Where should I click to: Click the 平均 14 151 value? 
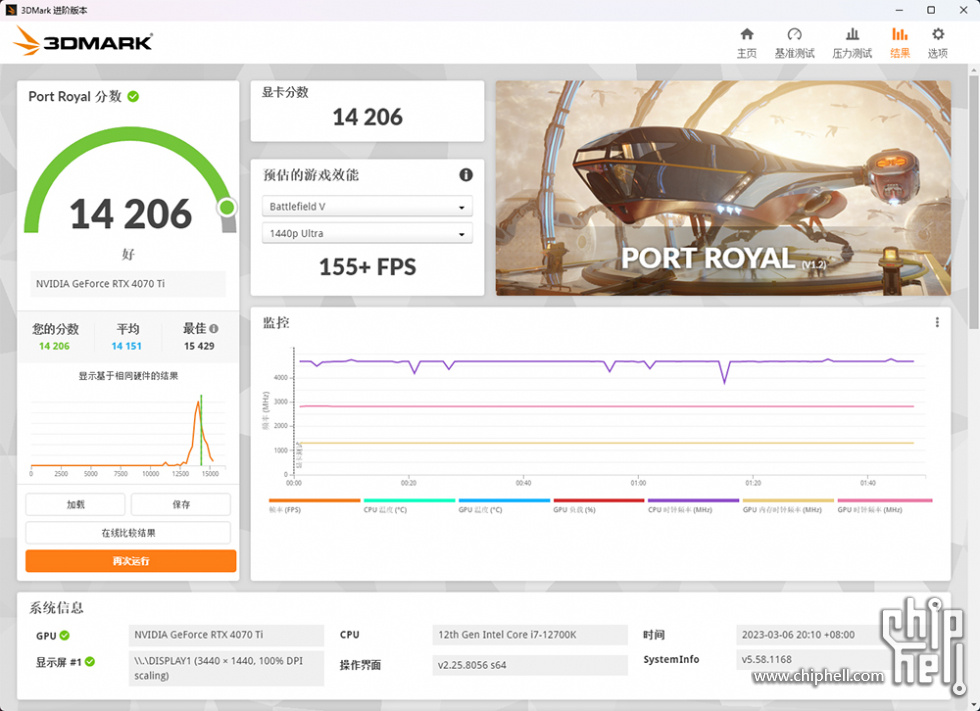pos(127,346)
